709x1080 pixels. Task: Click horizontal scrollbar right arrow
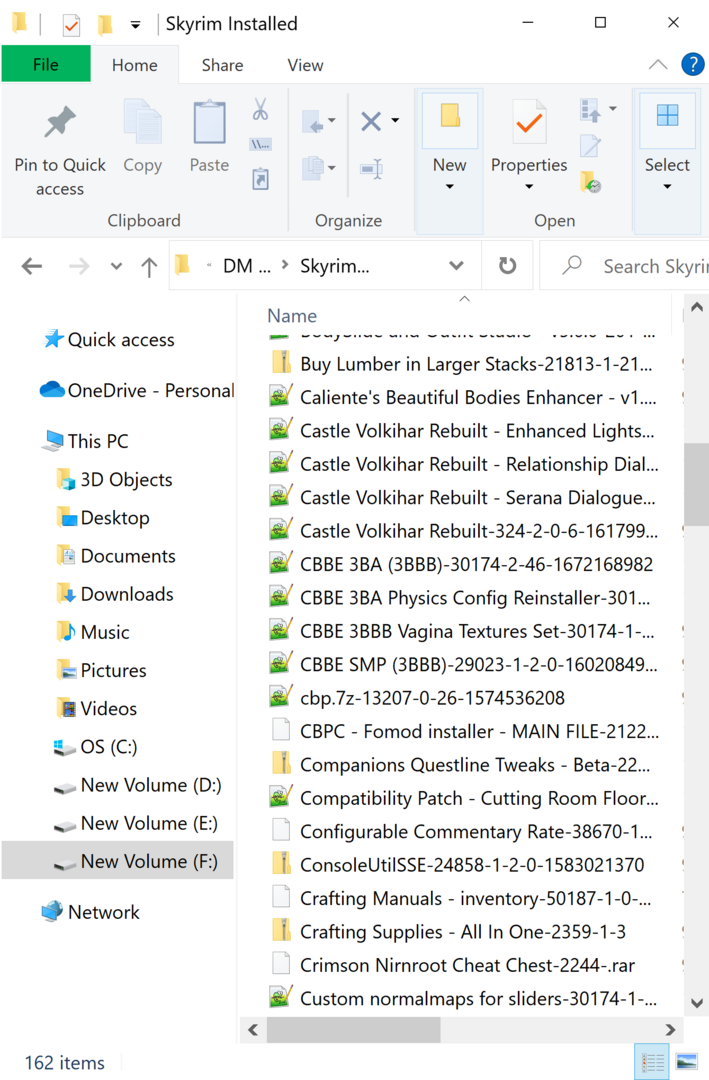click(670, 1030)
